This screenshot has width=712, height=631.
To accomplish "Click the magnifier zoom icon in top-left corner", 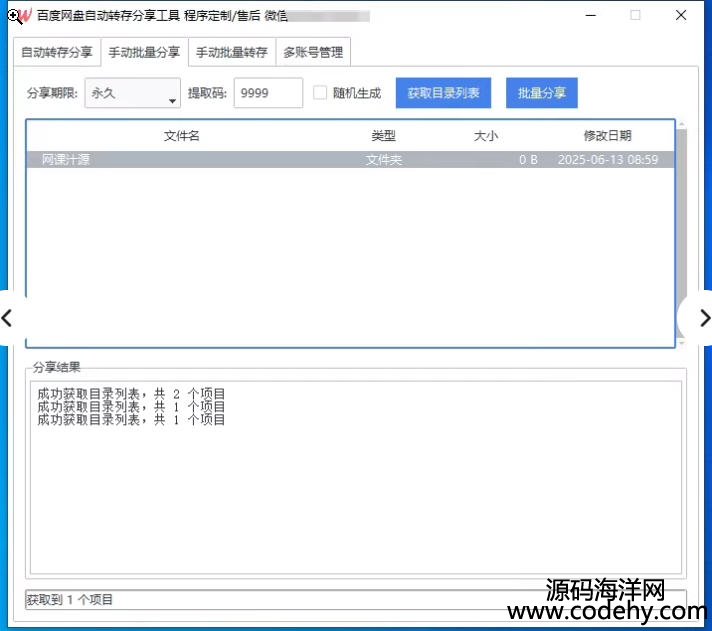I will click(11, 16).
